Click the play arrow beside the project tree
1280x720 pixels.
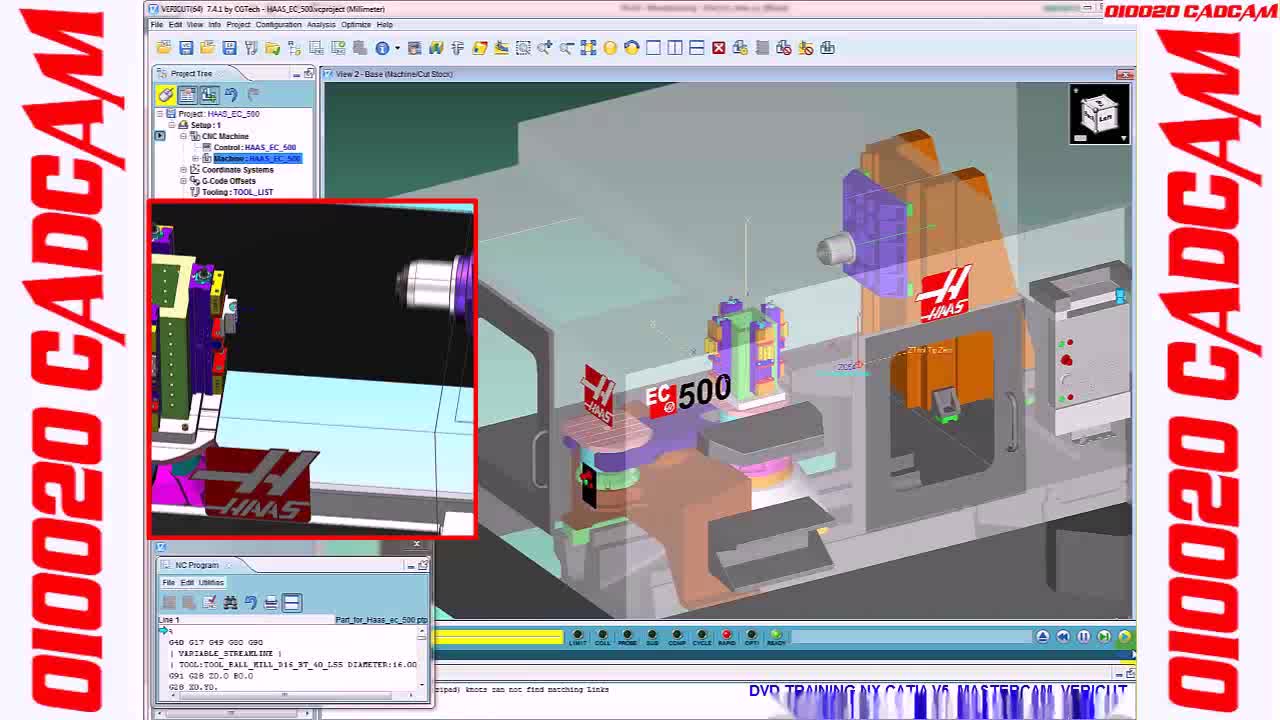(x=159, y=136)
